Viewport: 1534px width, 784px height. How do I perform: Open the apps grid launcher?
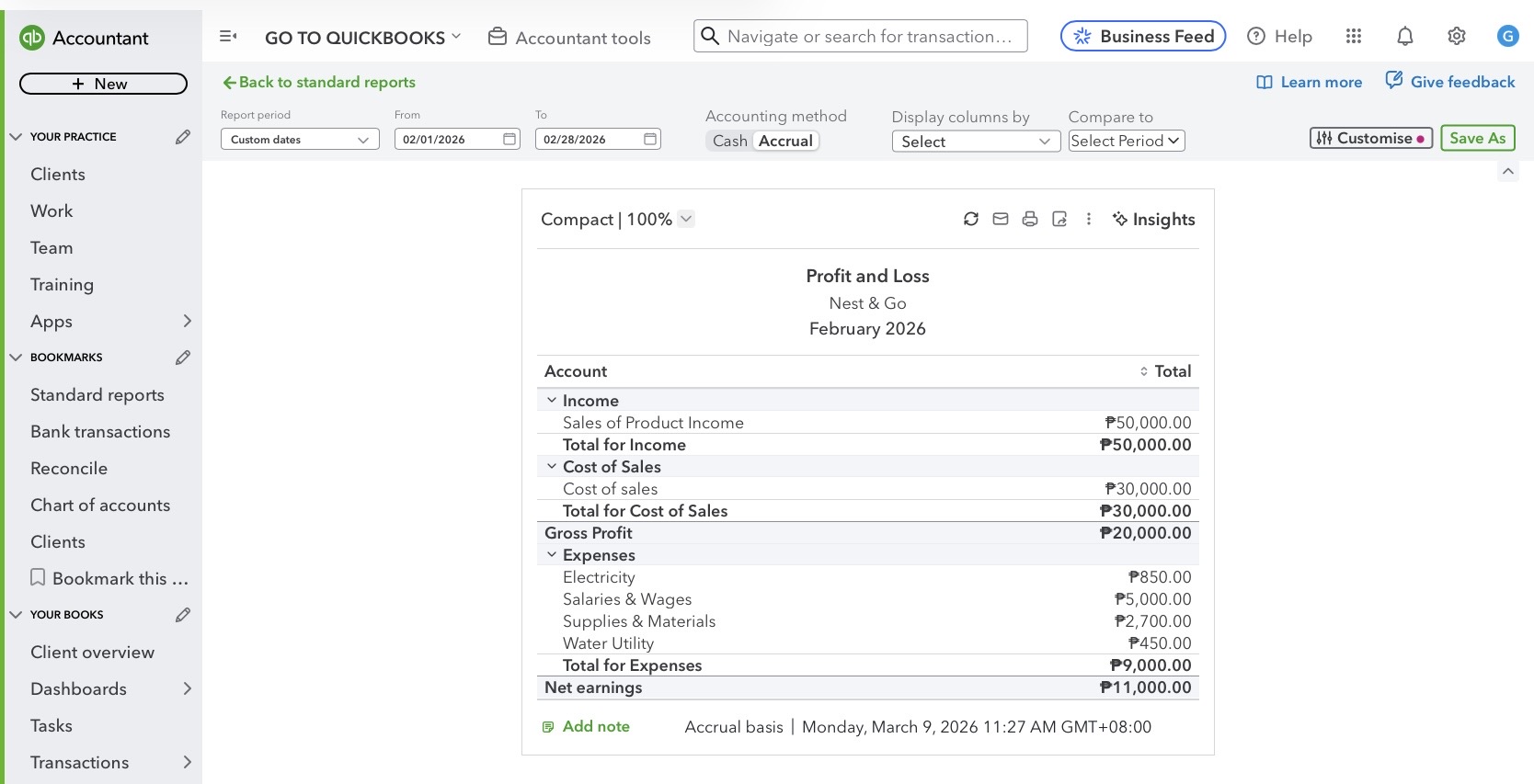(x=1353, y=37)
